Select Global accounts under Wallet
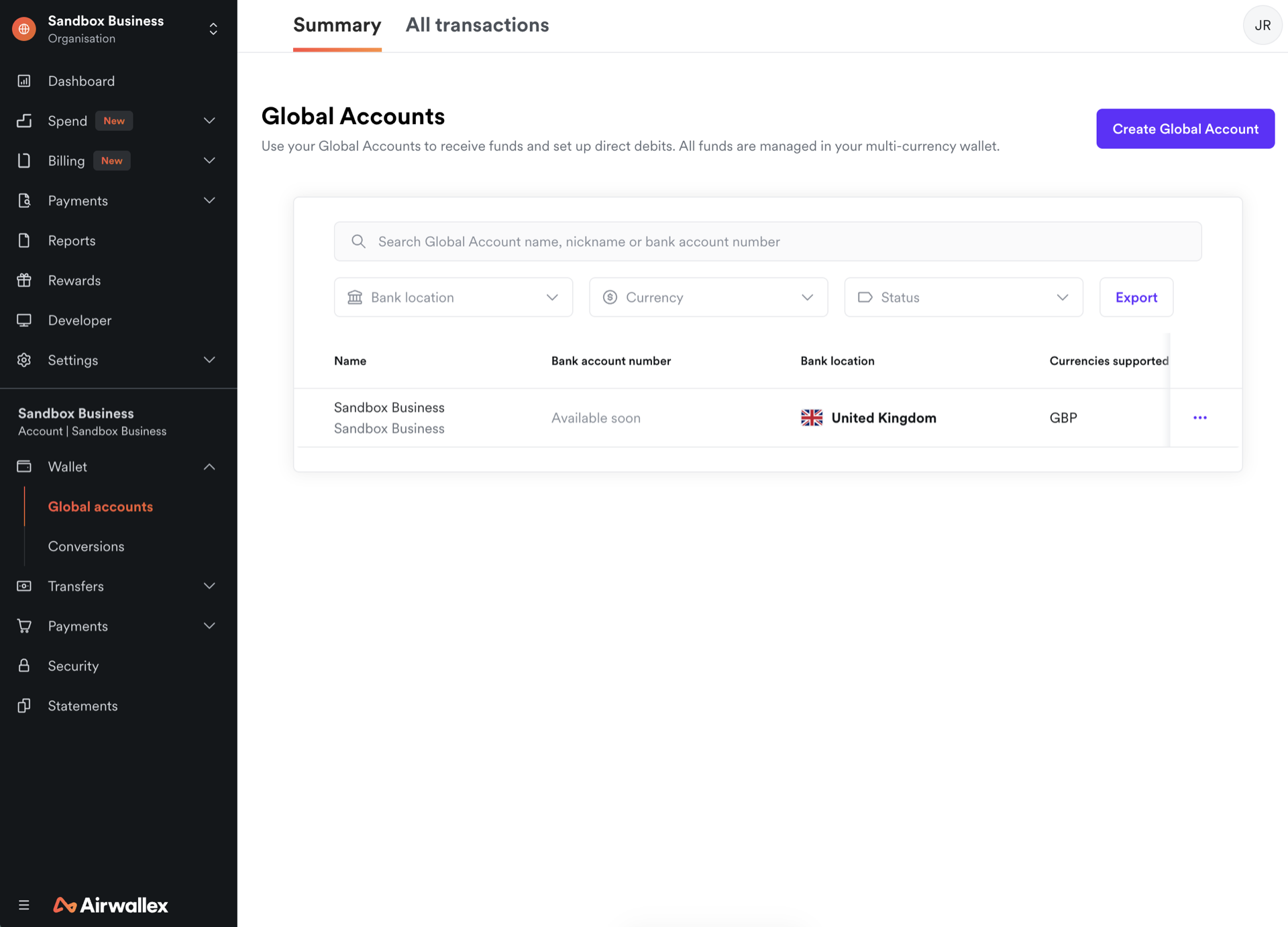The width and height of the screenshot is (1288, 927). 101,506
